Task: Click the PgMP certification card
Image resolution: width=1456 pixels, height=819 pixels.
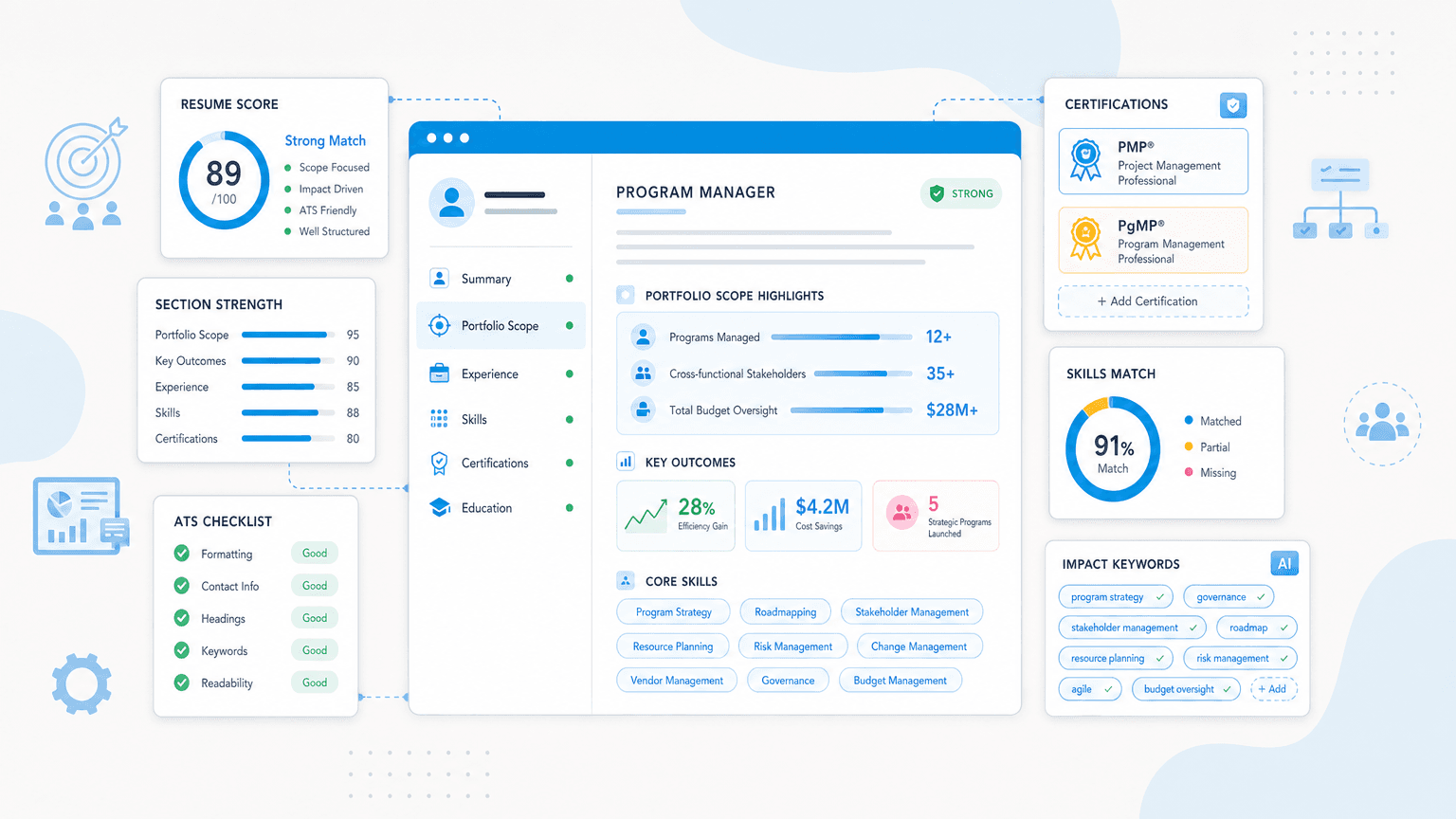Action: [x=1153, y=241]
